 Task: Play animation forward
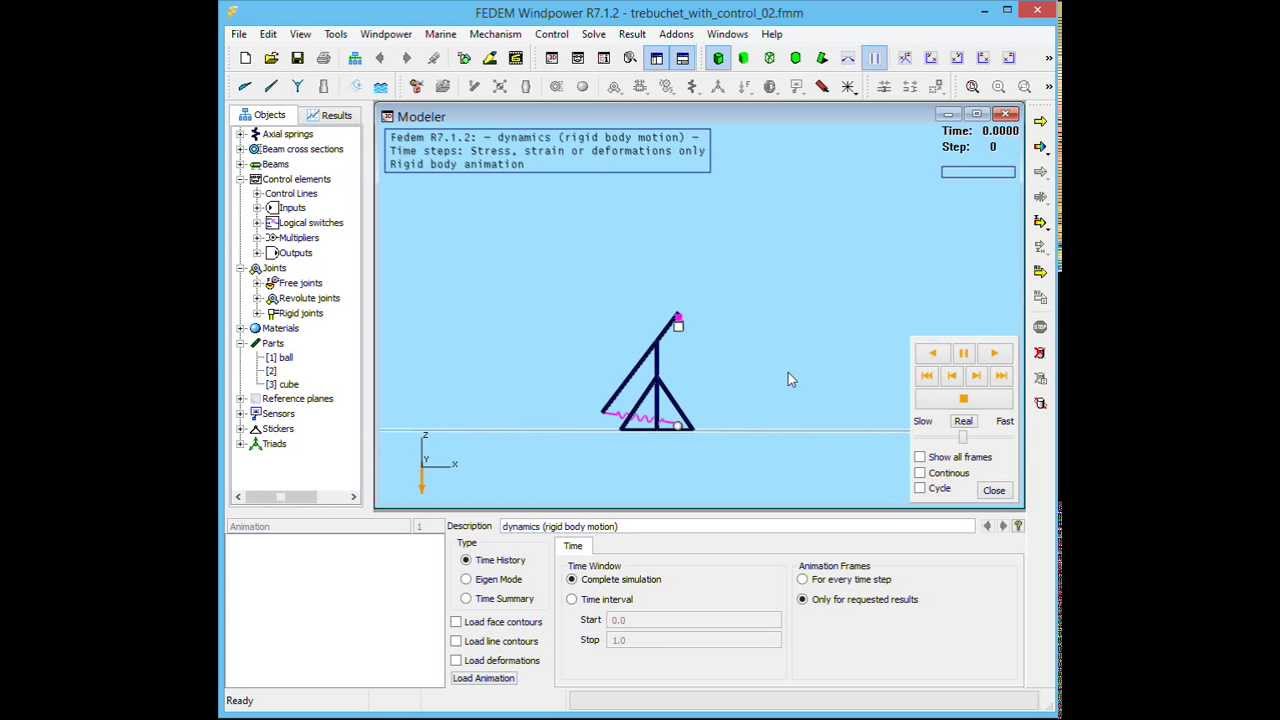point(994,353)
